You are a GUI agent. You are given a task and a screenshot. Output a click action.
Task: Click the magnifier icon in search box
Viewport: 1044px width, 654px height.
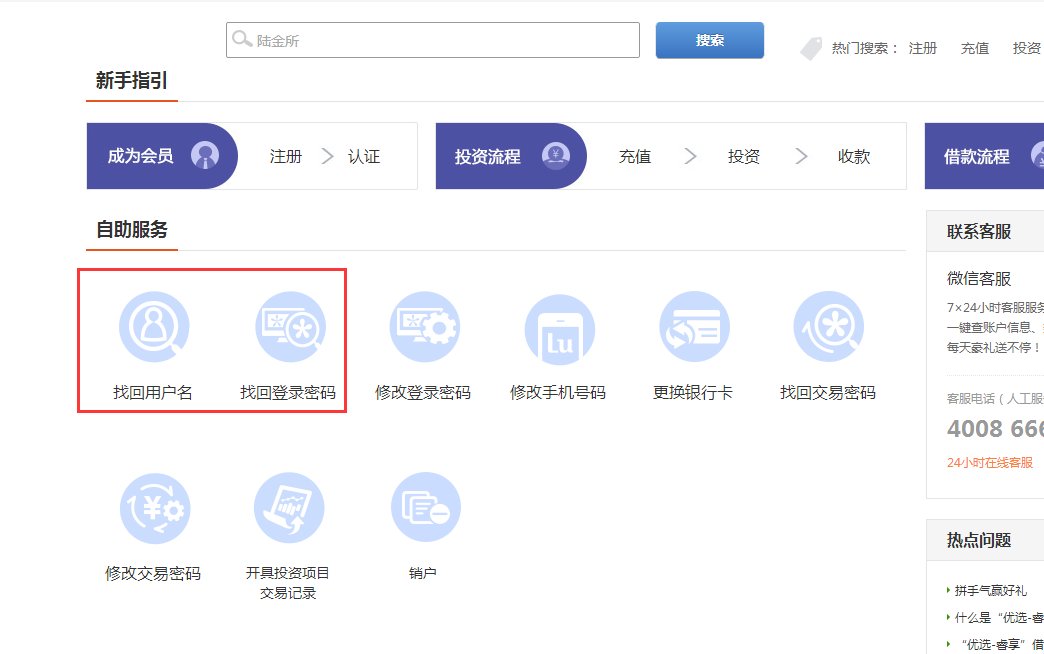click(x=241, y=39)
